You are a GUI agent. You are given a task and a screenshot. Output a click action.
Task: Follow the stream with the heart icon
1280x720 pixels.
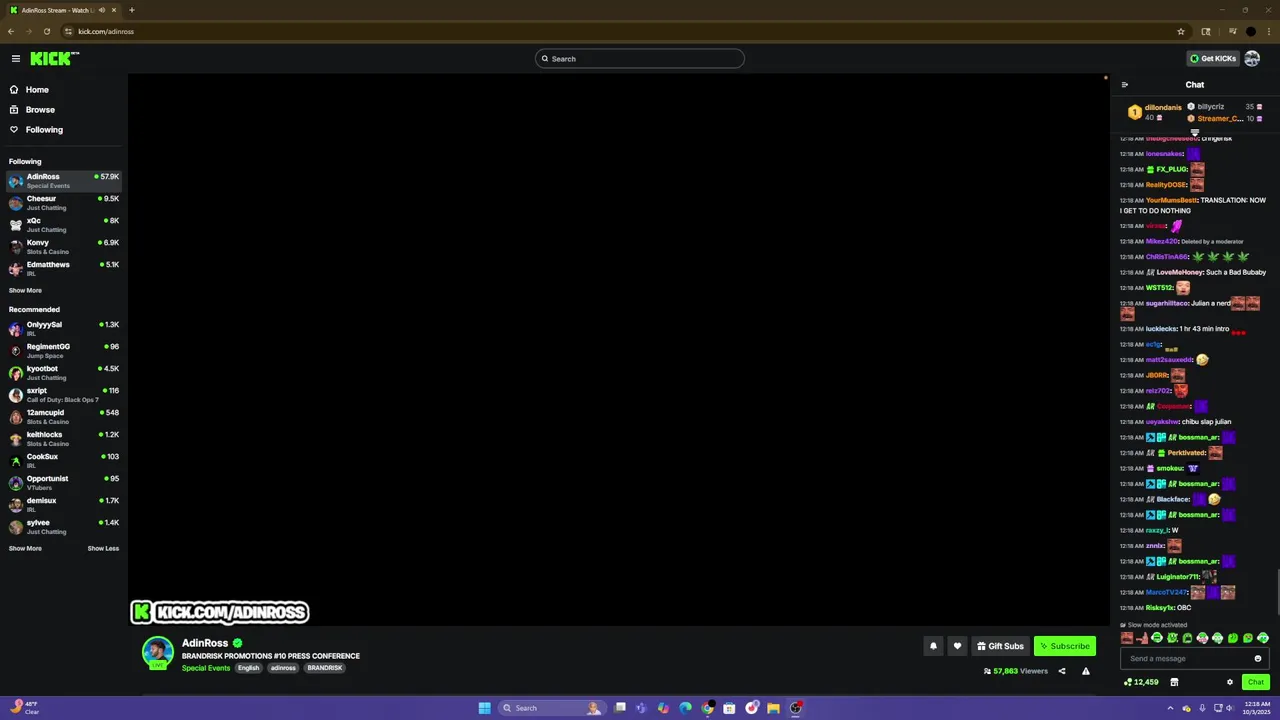point(957,646)
